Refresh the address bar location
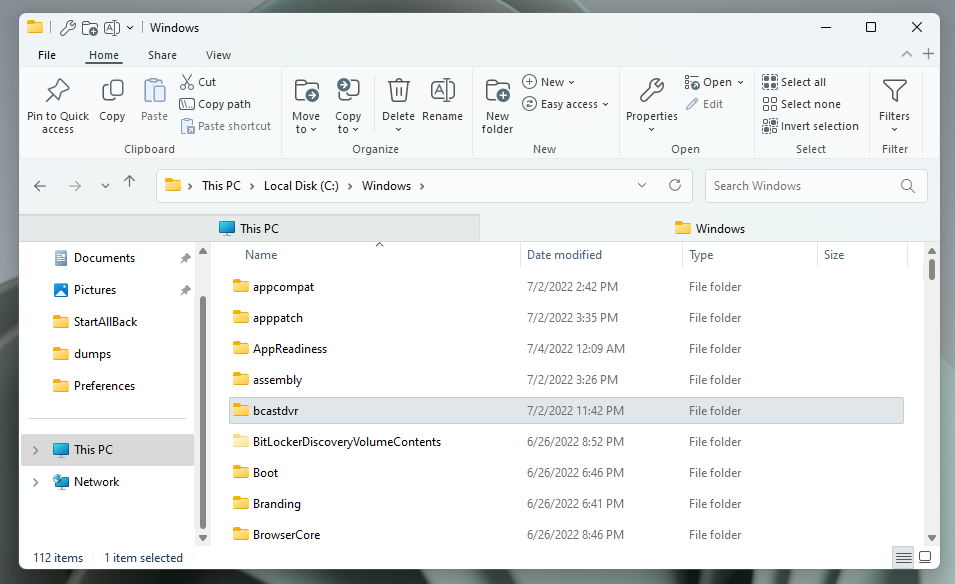Image resolution: width=955 pixels, height=584 pixels. coord(675,185)
